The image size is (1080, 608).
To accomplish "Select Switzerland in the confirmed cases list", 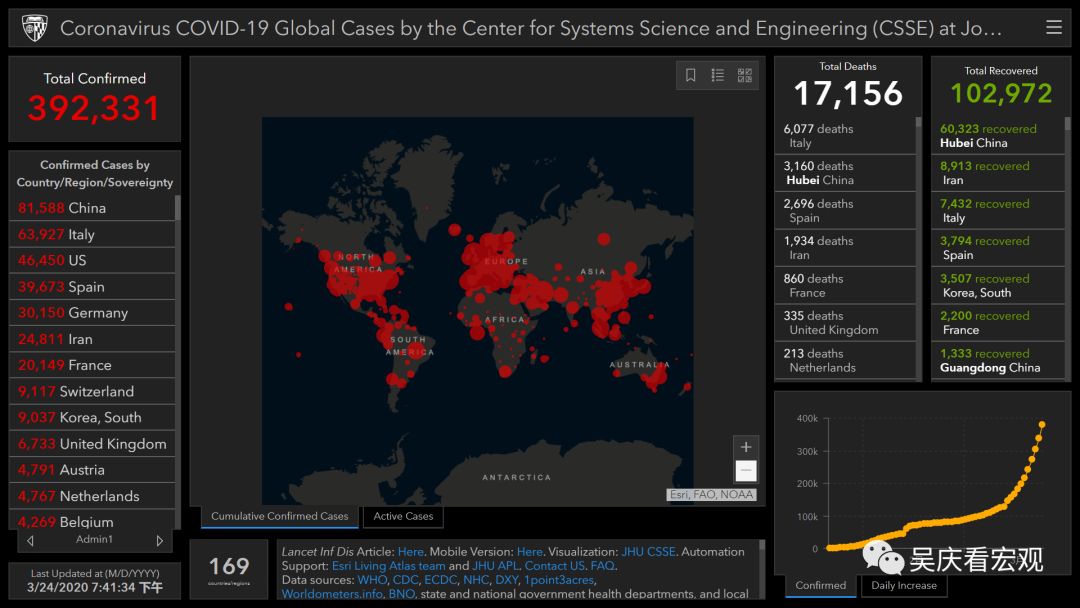I will [92, 391].
